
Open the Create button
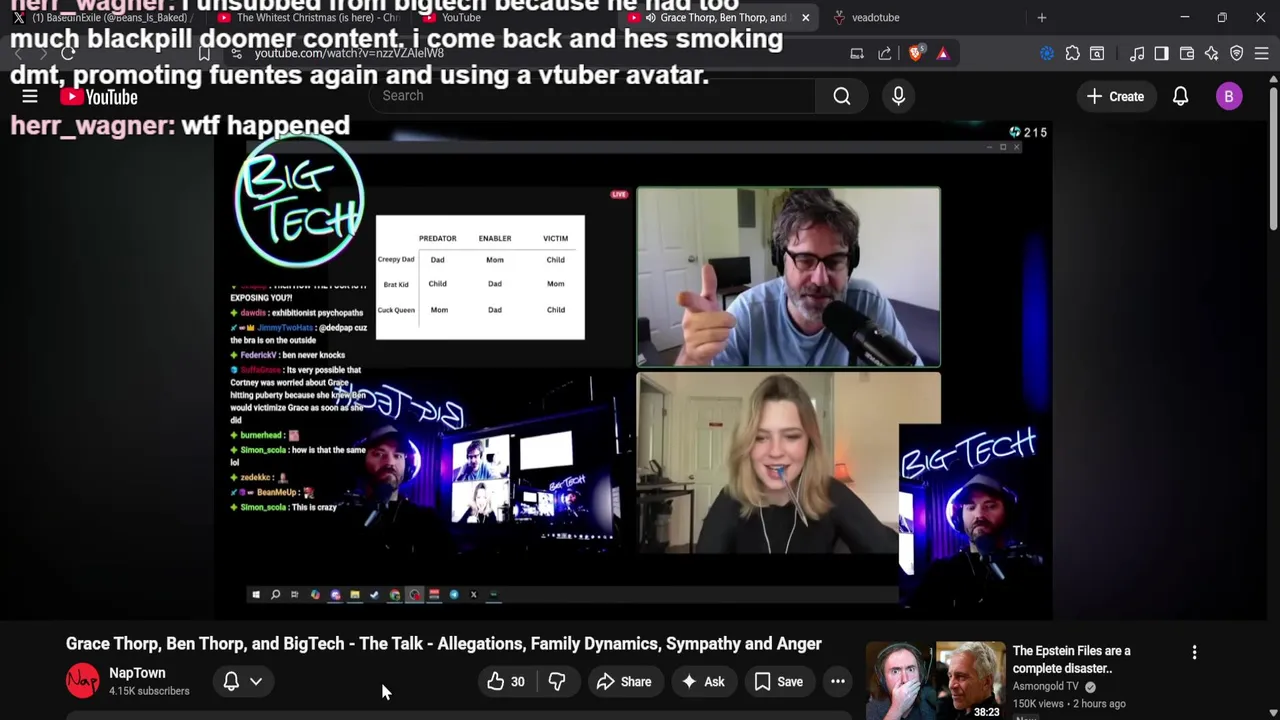coord(1115,96)
